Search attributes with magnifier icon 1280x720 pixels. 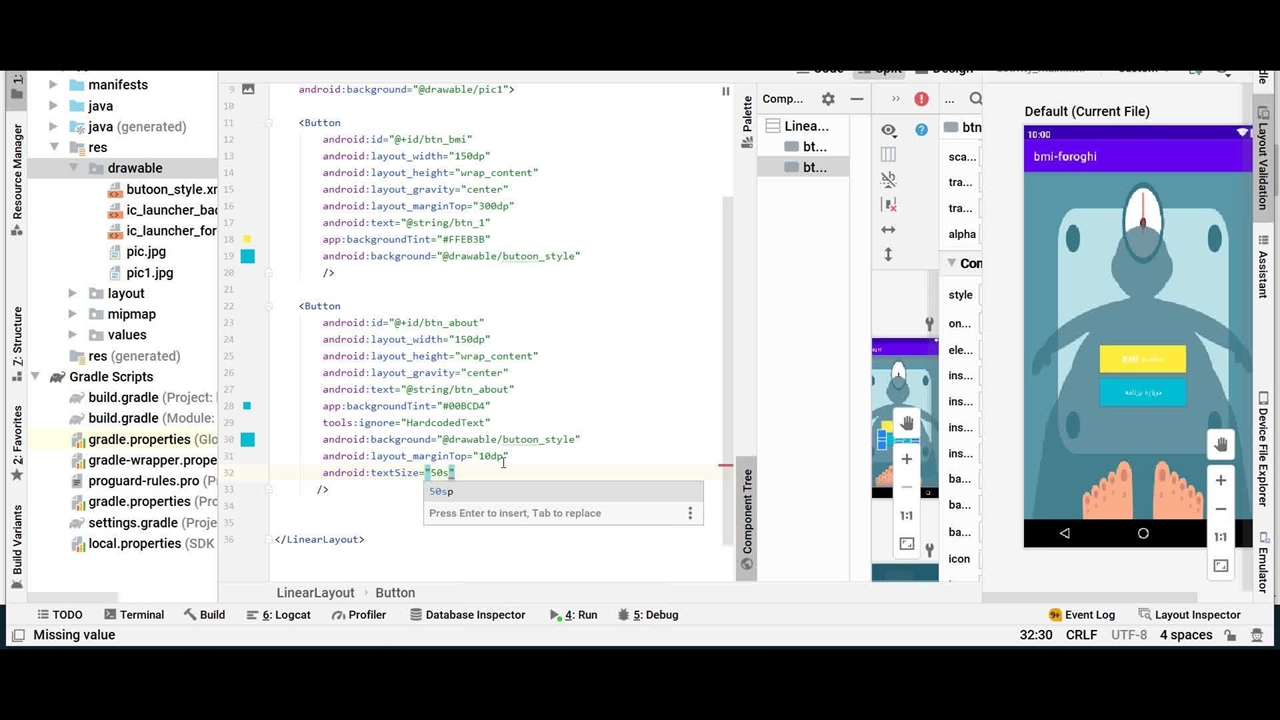[x=975, y=99]
